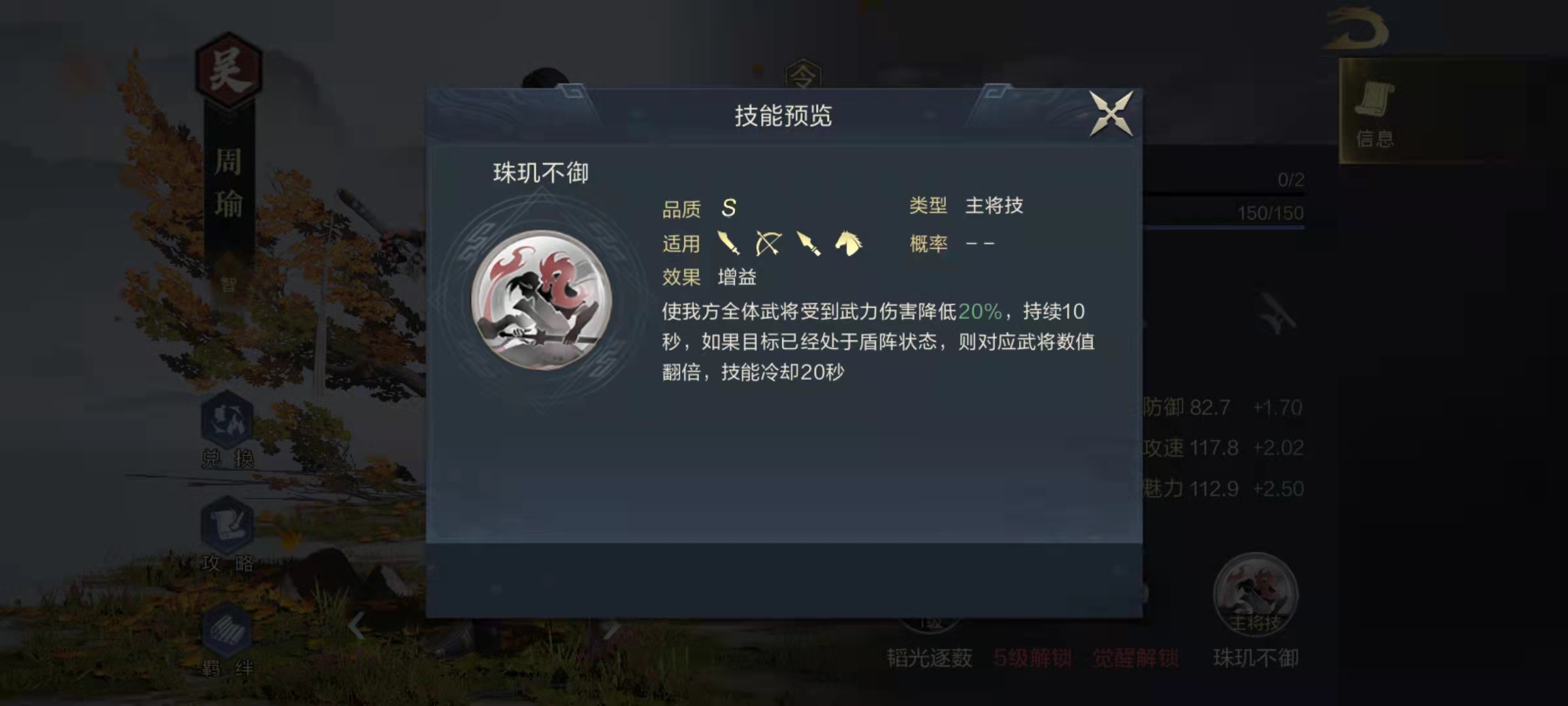Tap the 韬光逐薮 skill label
This screenshot has width=1568, height=706.
[929, 658]
